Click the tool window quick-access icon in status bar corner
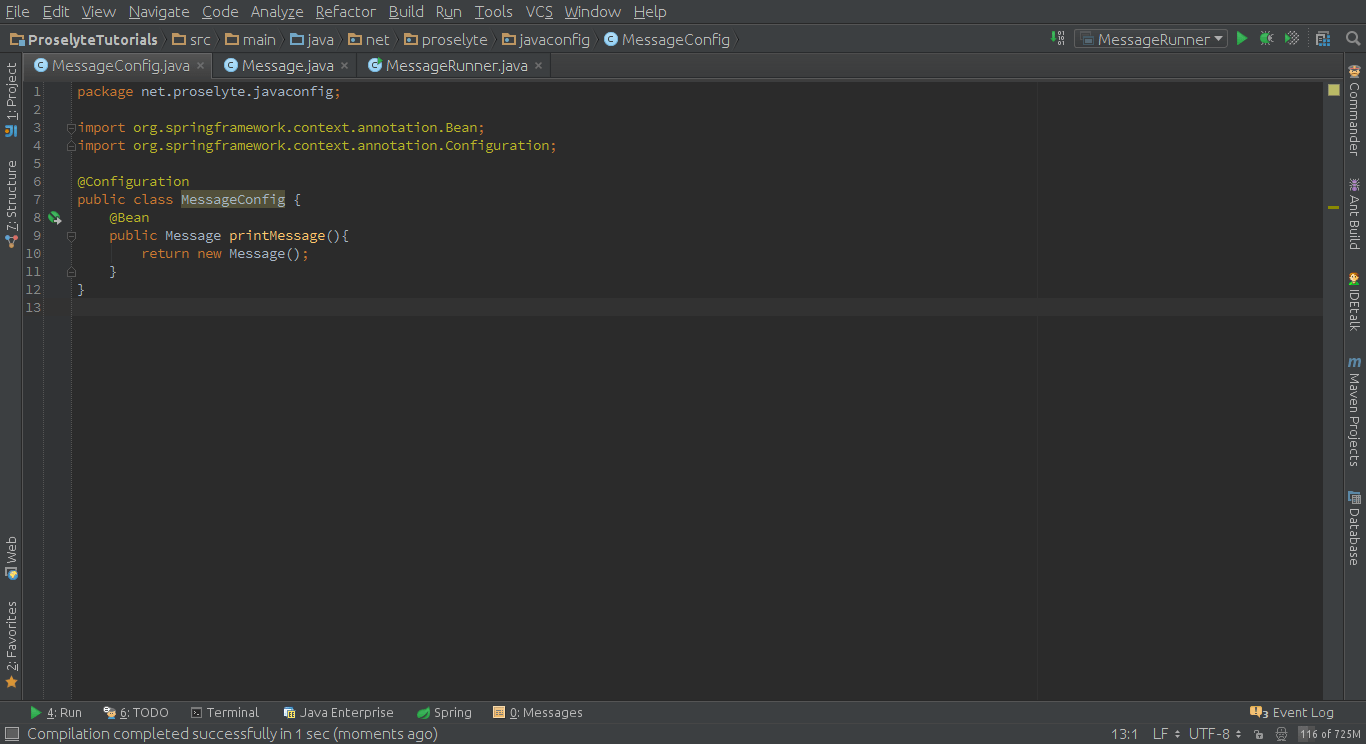The width and height of the screenshot is (1366, 744). point(12,734)
